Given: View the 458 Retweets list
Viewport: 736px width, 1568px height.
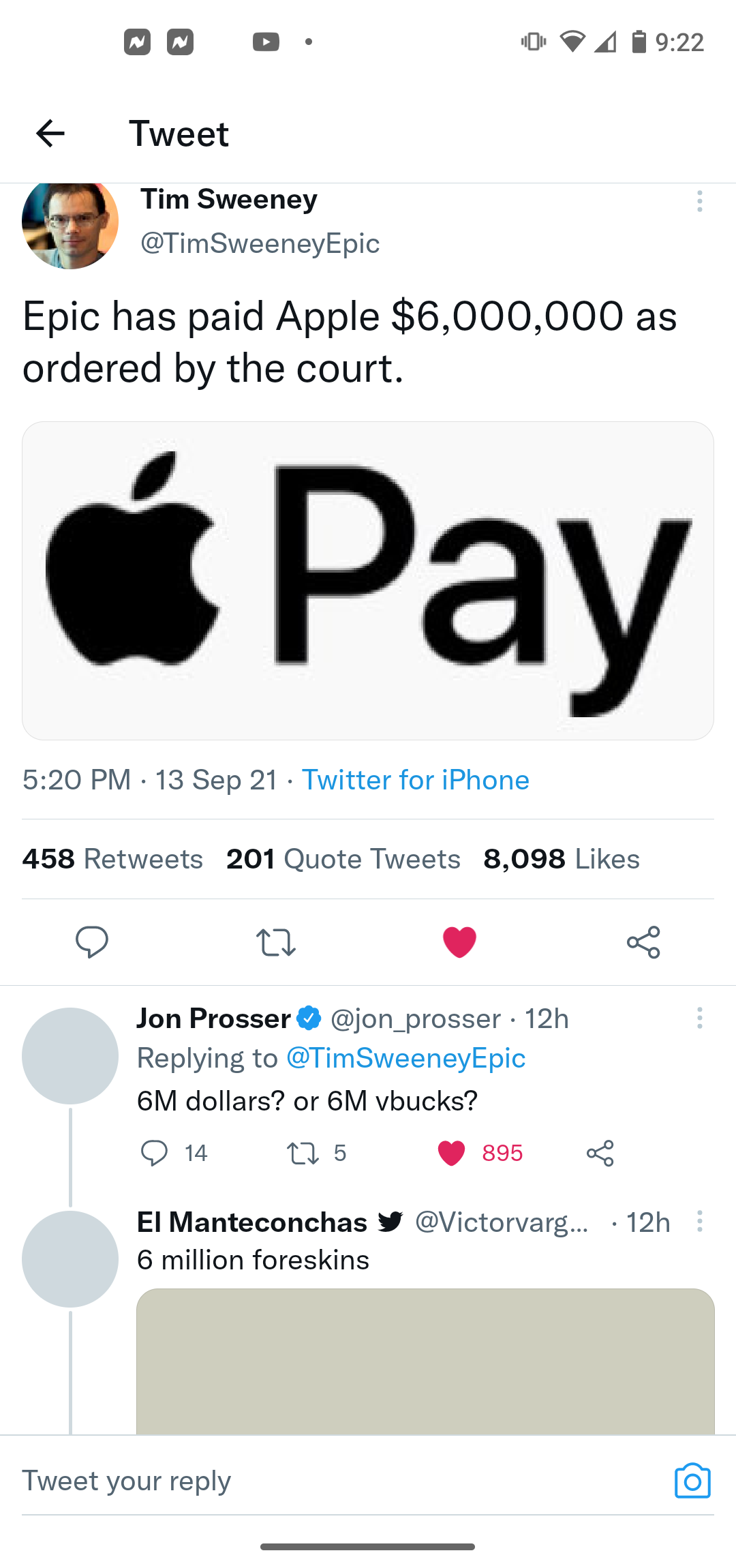Looking at the screenshot, I should pyautogui.click(x=112, y=859).
